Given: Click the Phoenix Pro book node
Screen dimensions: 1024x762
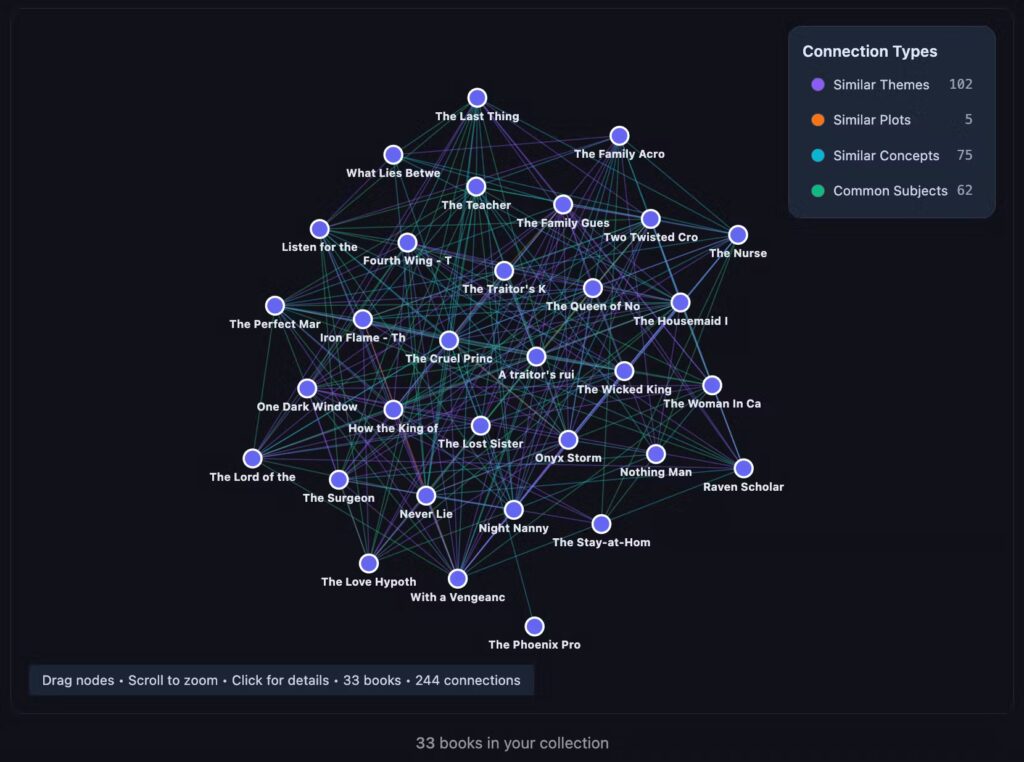Looking at the screenshot, I should tap(534, 626).
